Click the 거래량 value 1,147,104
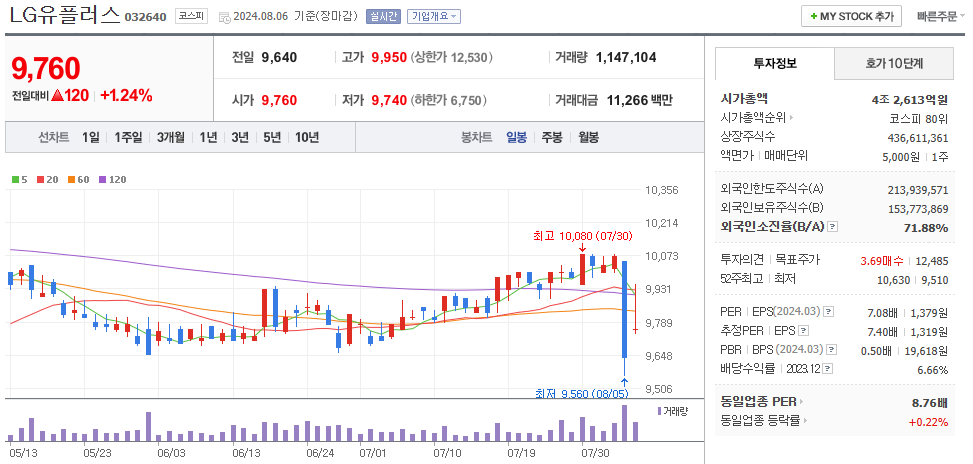Viewport: 973px width, 464px height. [626, 58]
